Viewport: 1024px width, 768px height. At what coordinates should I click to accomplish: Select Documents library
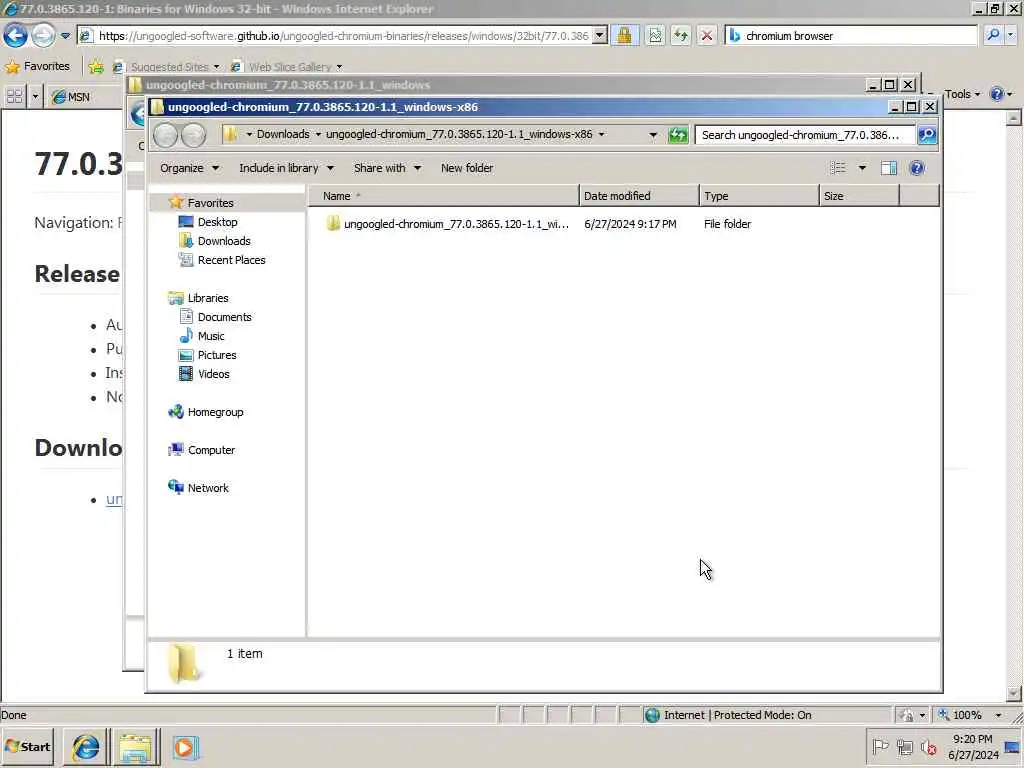point(224,317)
